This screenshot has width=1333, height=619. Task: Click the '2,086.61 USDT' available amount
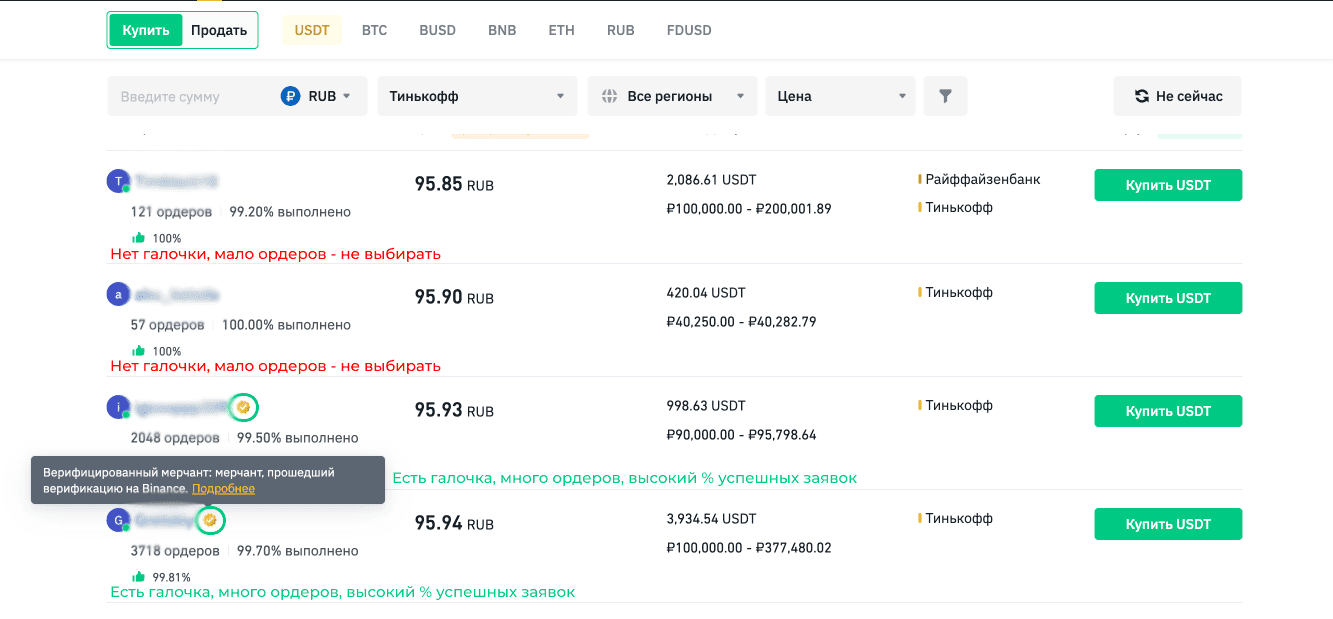(711, 180)
